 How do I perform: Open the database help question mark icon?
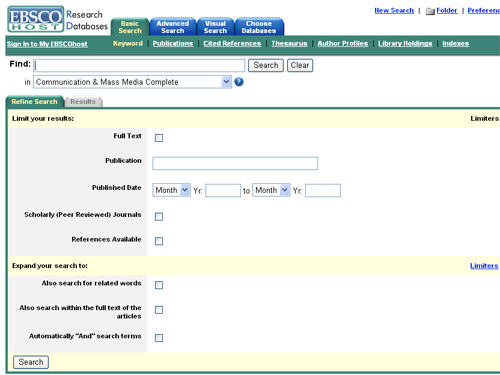[239, 82]
